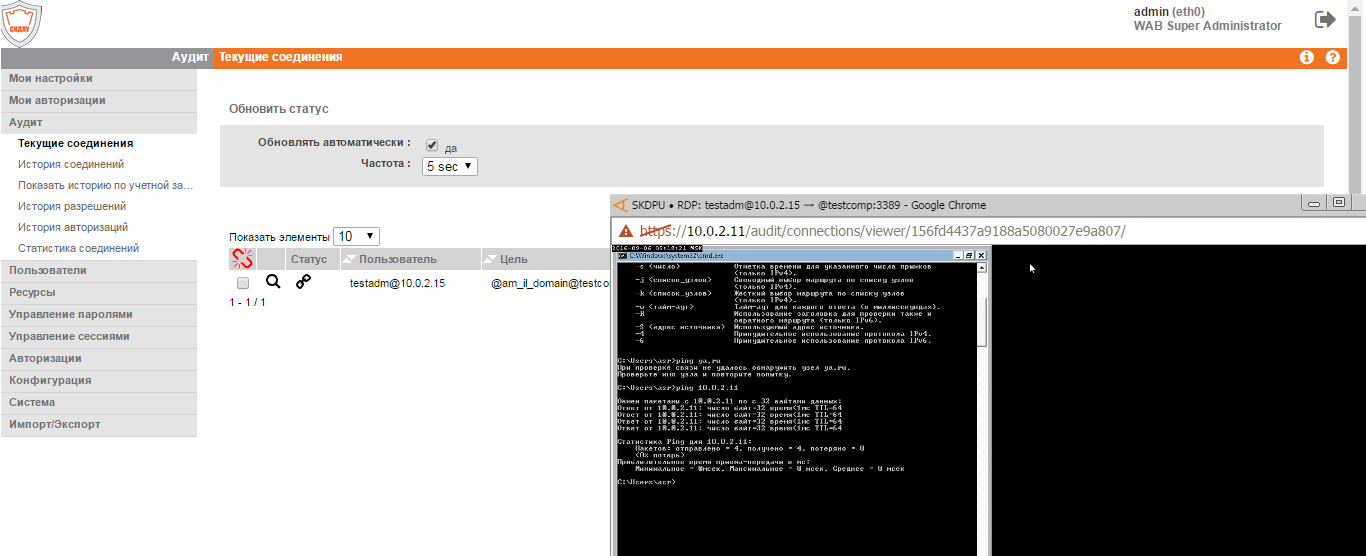Expand the 'Мои авторизации' menu section

click(x=98, y=100)
